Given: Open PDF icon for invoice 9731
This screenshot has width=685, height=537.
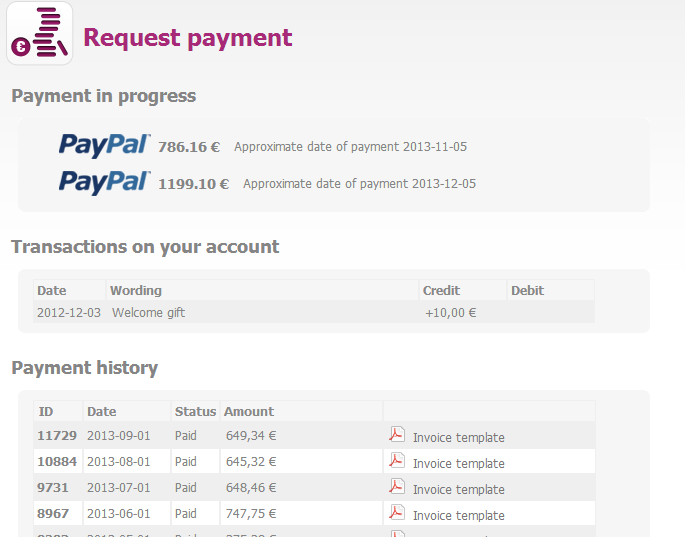Looking at the screenshot, I should [x=397, y=486].
